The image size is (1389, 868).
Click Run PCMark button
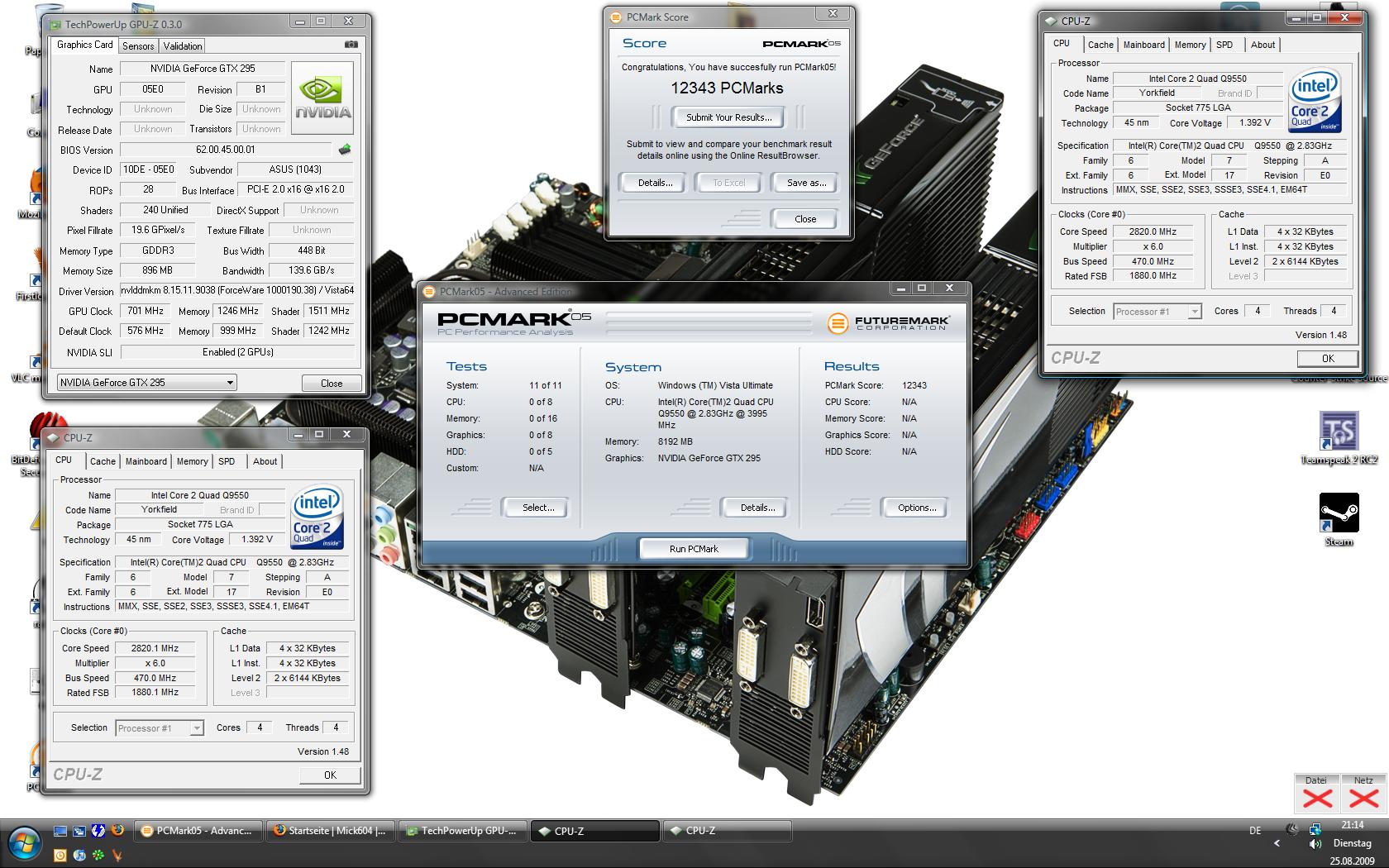tap(694, 549)
